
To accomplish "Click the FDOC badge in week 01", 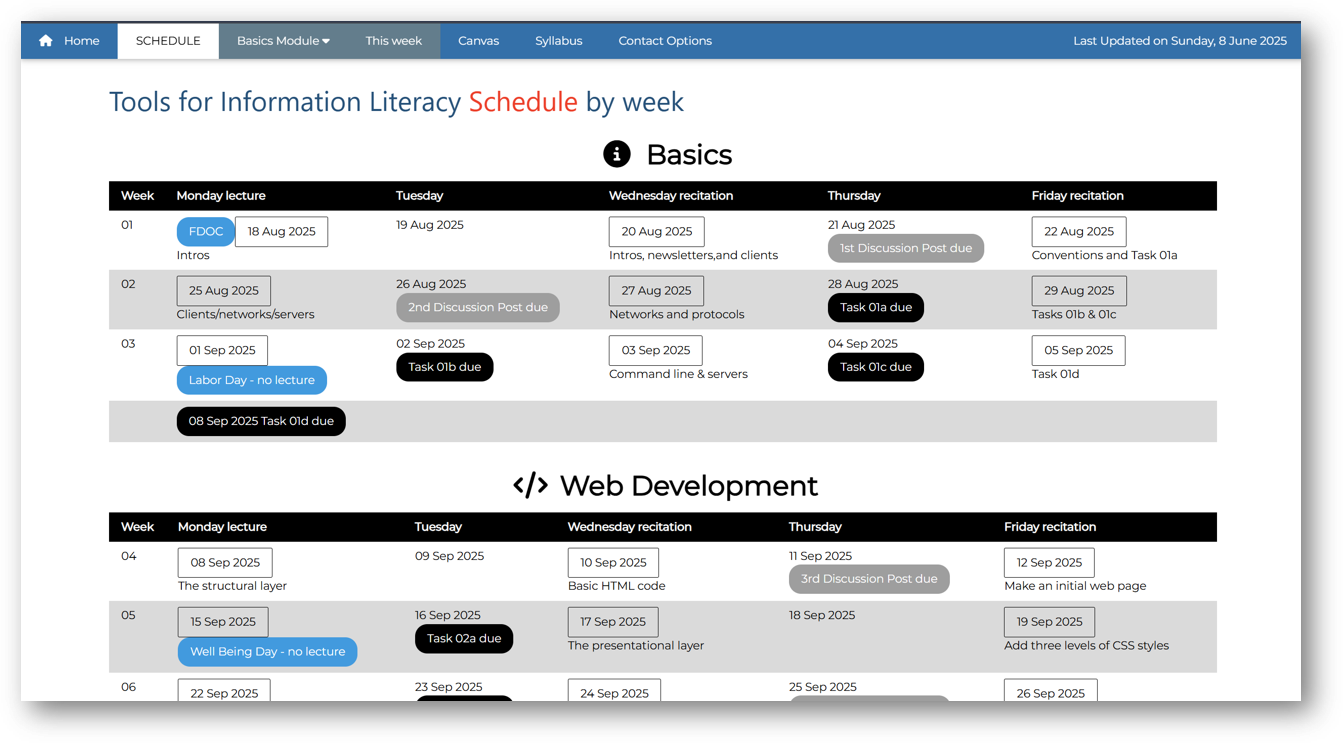I will 205,231.
